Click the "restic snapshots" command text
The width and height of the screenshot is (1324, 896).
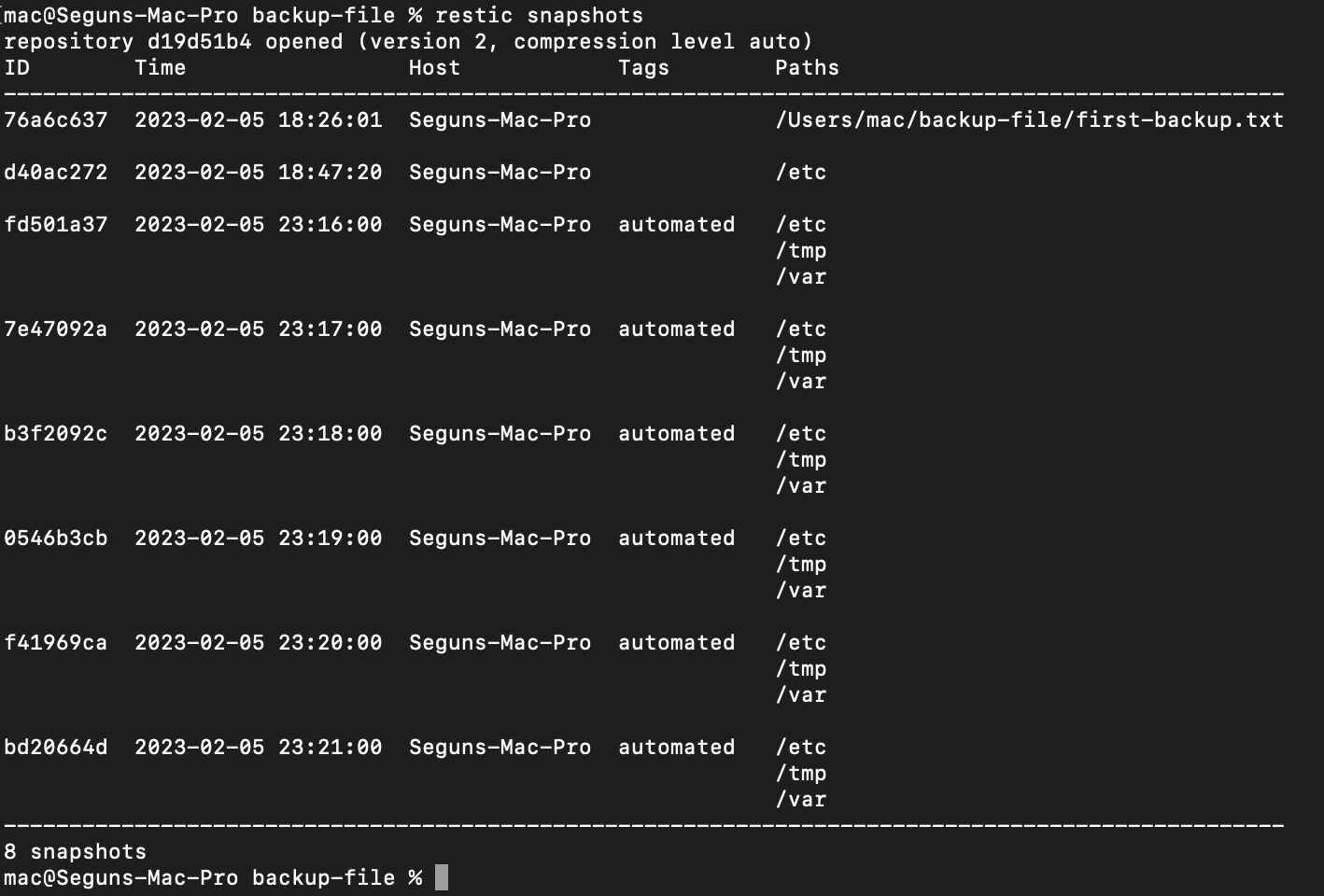click(x=539, y=16)
